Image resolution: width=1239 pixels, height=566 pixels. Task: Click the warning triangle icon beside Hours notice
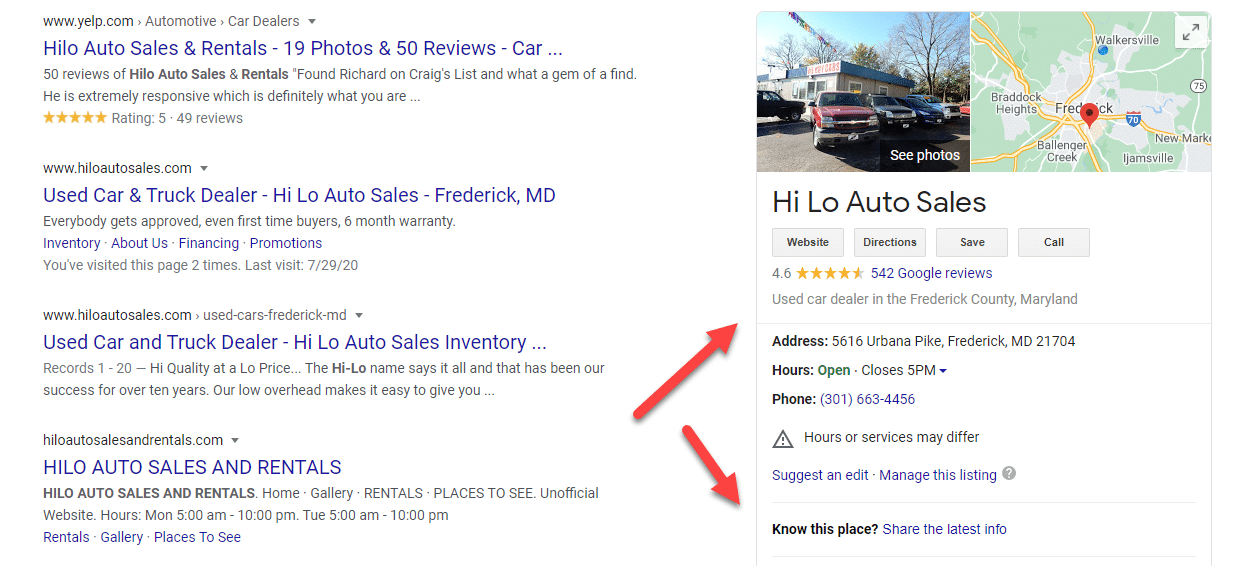[783, 438]
